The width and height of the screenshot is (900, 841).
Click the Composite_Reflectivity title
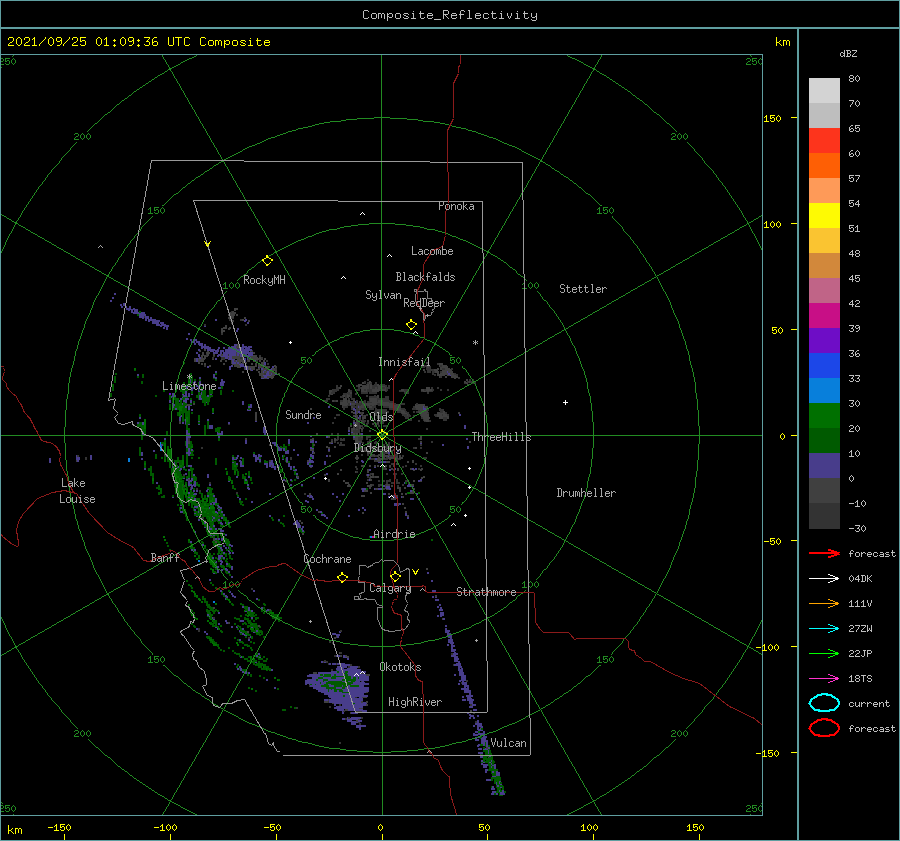(x=450, y=15)
